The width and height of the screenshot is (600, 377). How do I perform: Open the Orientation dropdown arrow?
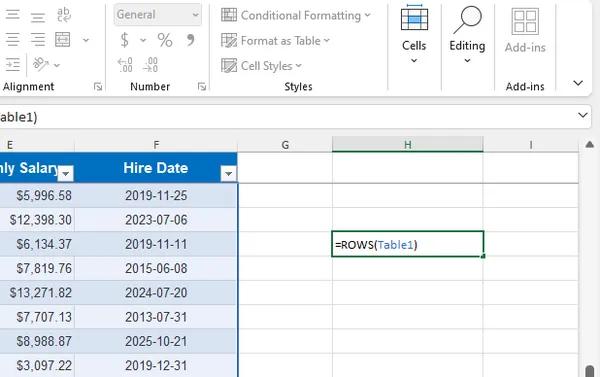(57, 65)
